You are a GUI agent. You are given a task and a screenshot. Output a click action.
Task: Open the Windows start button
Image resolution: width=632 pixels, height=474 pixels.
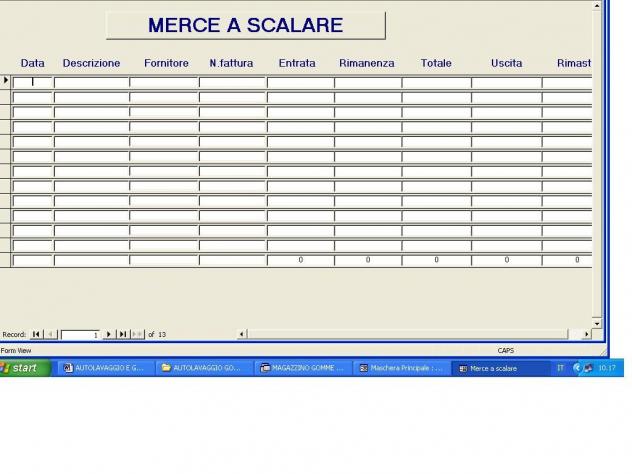25,368
